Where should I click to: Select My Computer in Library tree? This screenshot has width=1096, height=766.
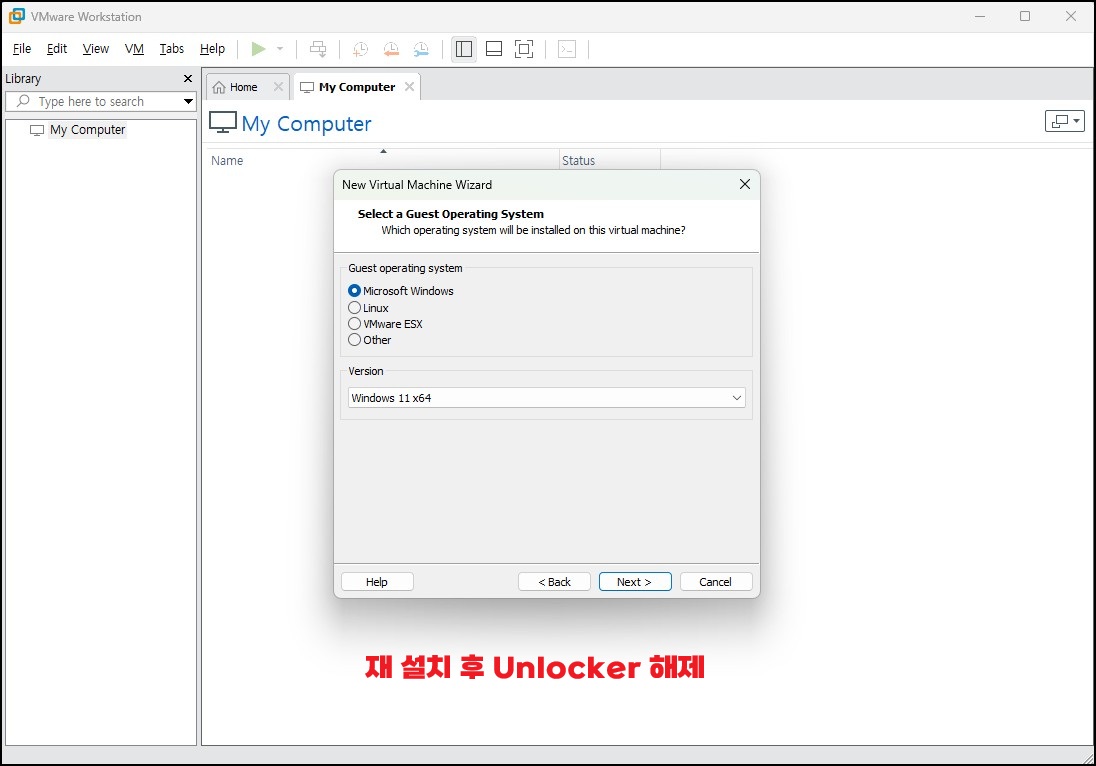(87, 130)
